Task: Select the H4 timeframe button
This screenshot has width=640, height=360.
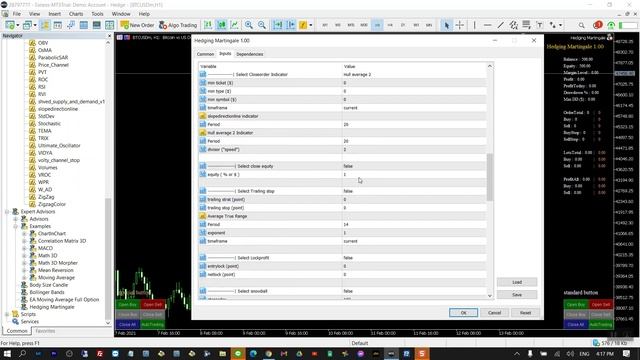Action: (x=390, y=25)
